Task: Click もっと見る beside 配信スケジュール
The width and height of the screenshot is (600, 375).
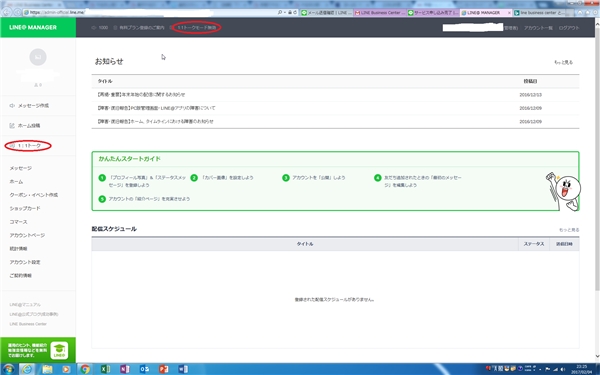Action: coord(569,230)
